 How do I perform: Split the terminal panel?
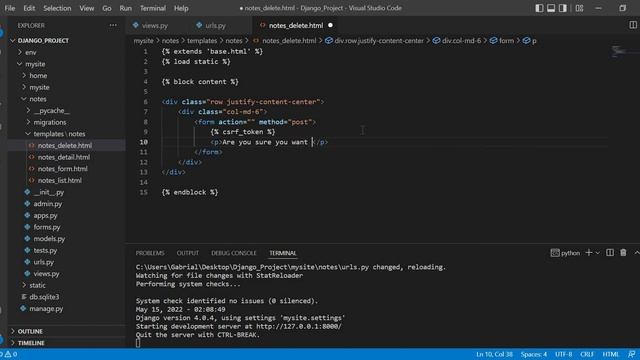(610, 253)
